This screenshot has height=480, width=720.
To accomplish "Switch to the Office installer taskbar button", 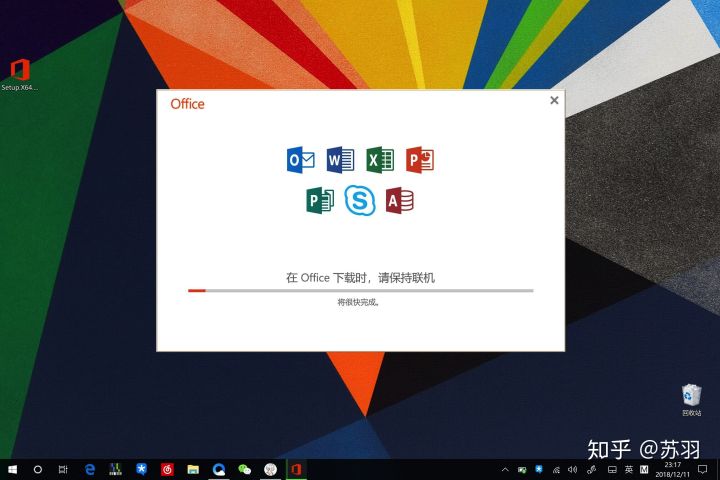I will pos(296,469).
